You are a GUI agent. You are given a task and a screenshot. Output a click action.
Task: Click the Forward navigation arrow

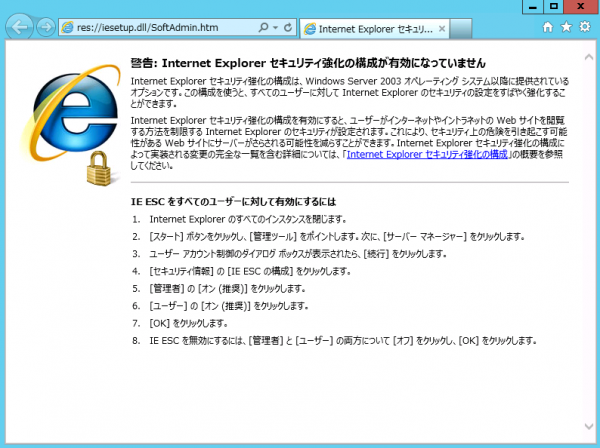pos(46,30)
